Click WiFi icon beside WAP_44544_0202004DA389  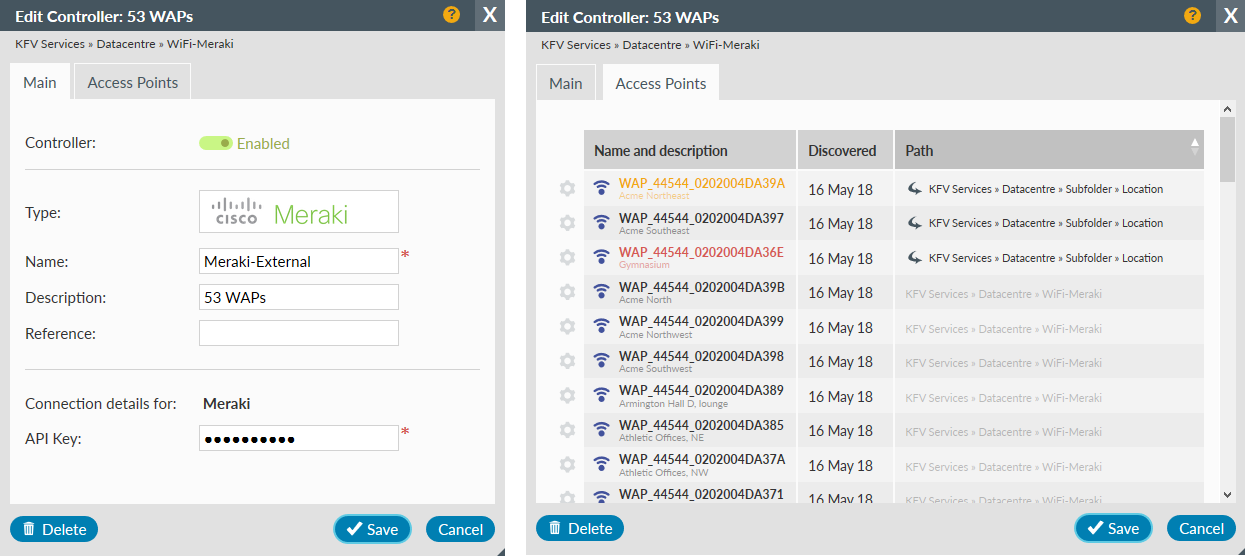point(601,395)
